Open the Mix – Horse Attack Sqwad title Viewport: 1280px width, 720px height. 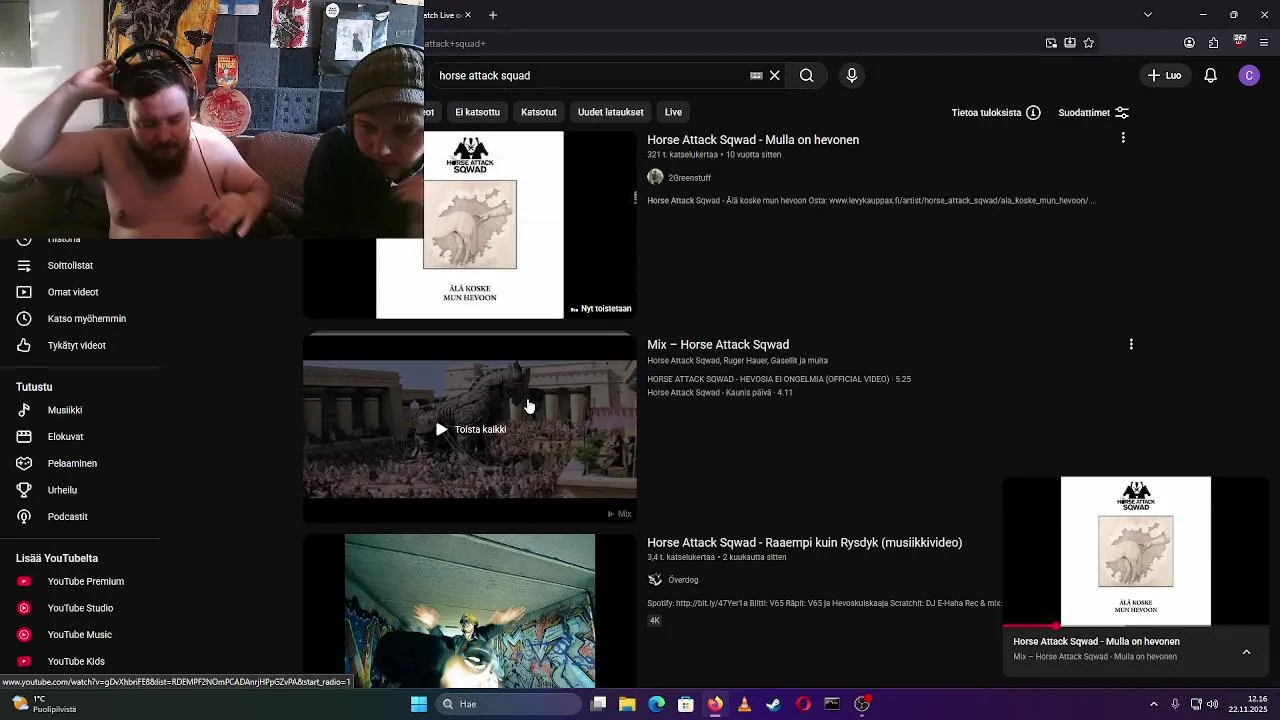[718, 344]
